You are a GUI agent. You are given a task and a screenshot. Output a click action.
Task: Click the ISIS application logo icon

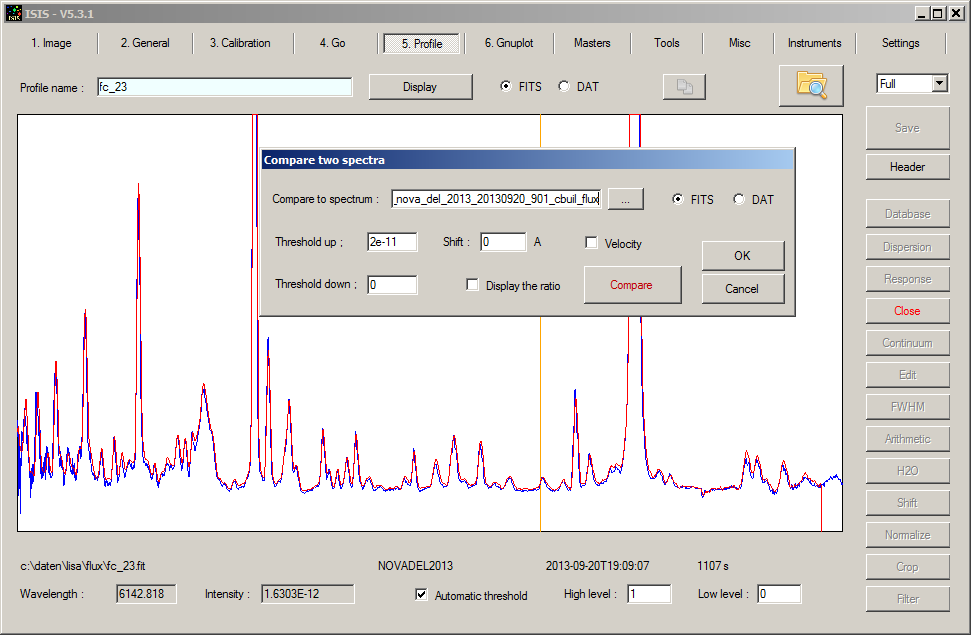(14, 13)
